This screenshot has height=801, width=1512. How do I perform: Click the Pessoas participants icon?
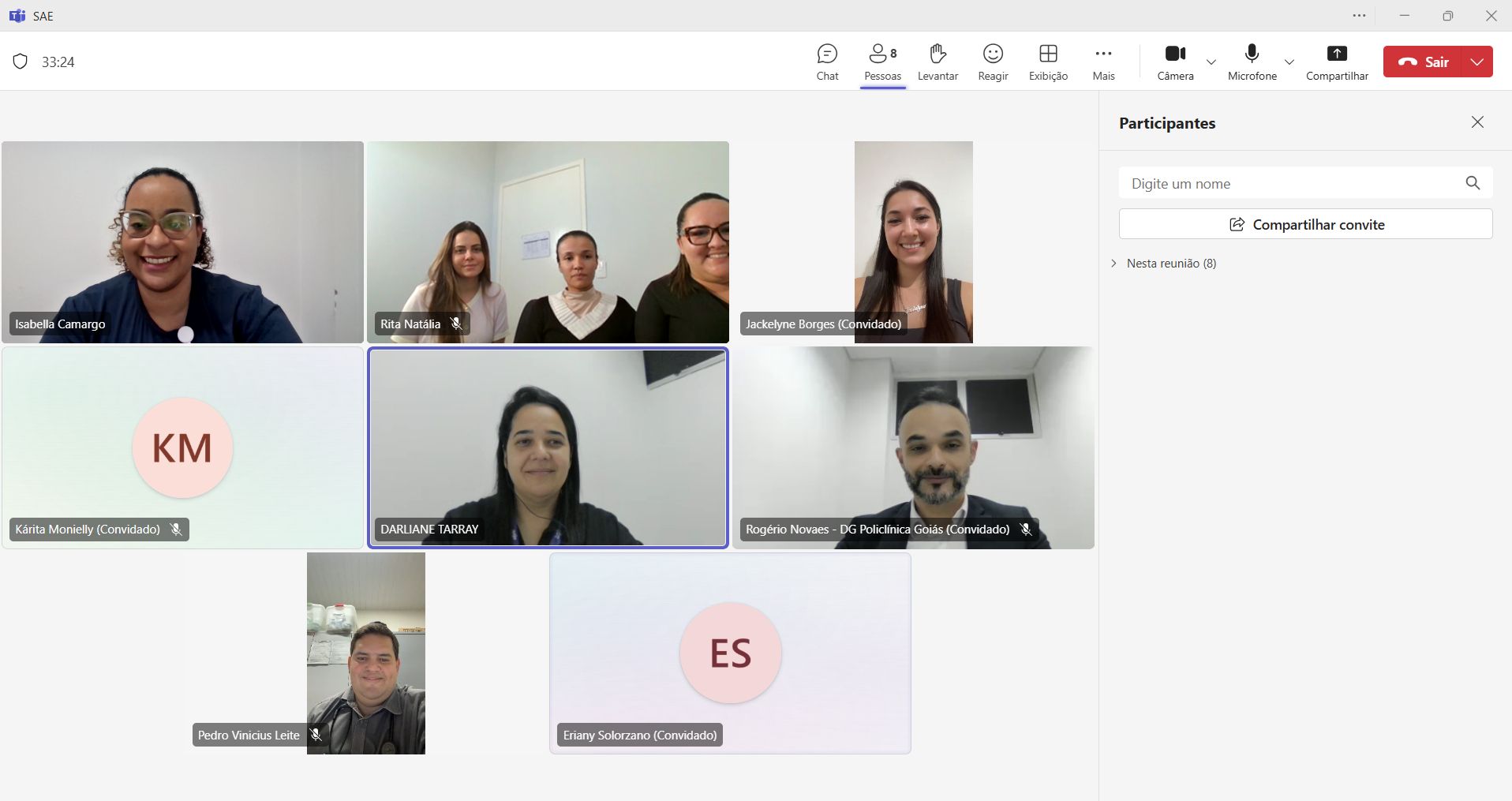[x=882, y=62]
